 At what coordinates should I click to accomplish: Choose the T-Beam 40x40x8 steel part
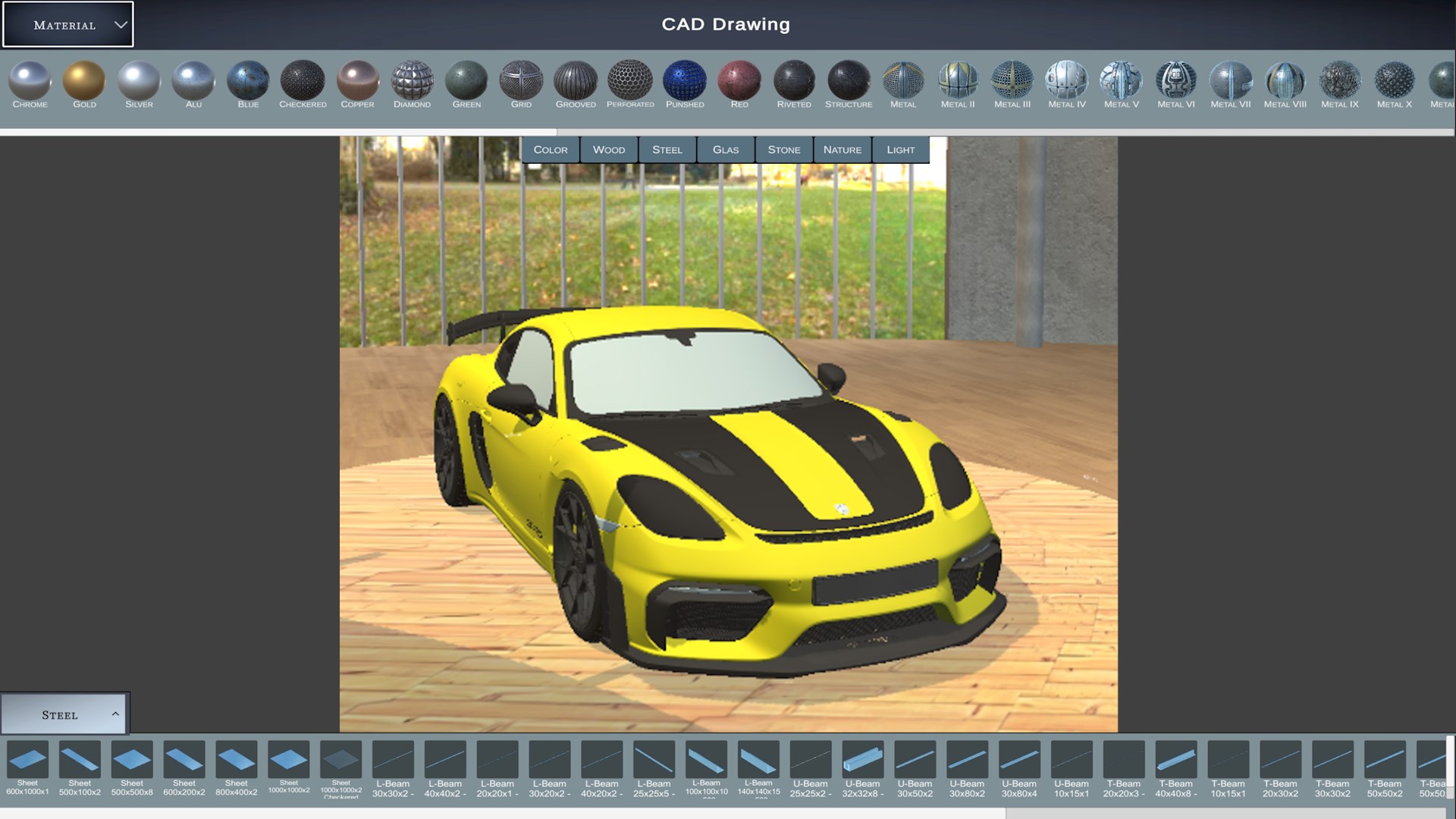tap(1176, 760)
